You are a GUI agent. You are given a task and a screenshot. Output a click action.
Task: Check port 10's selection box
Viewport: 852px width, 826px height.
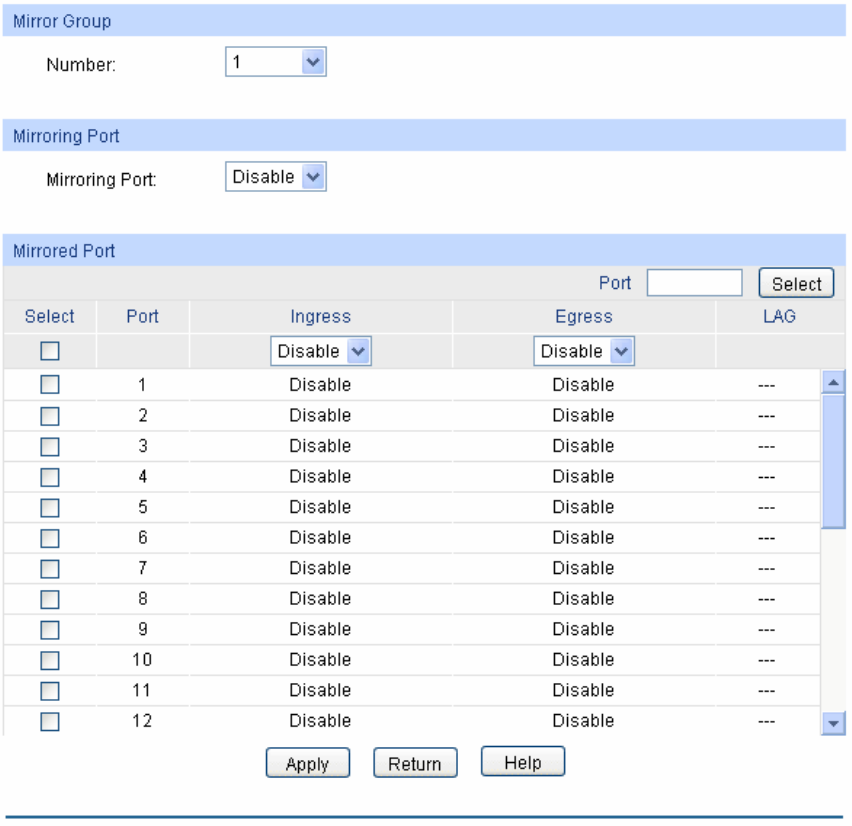tap(49, 660)
